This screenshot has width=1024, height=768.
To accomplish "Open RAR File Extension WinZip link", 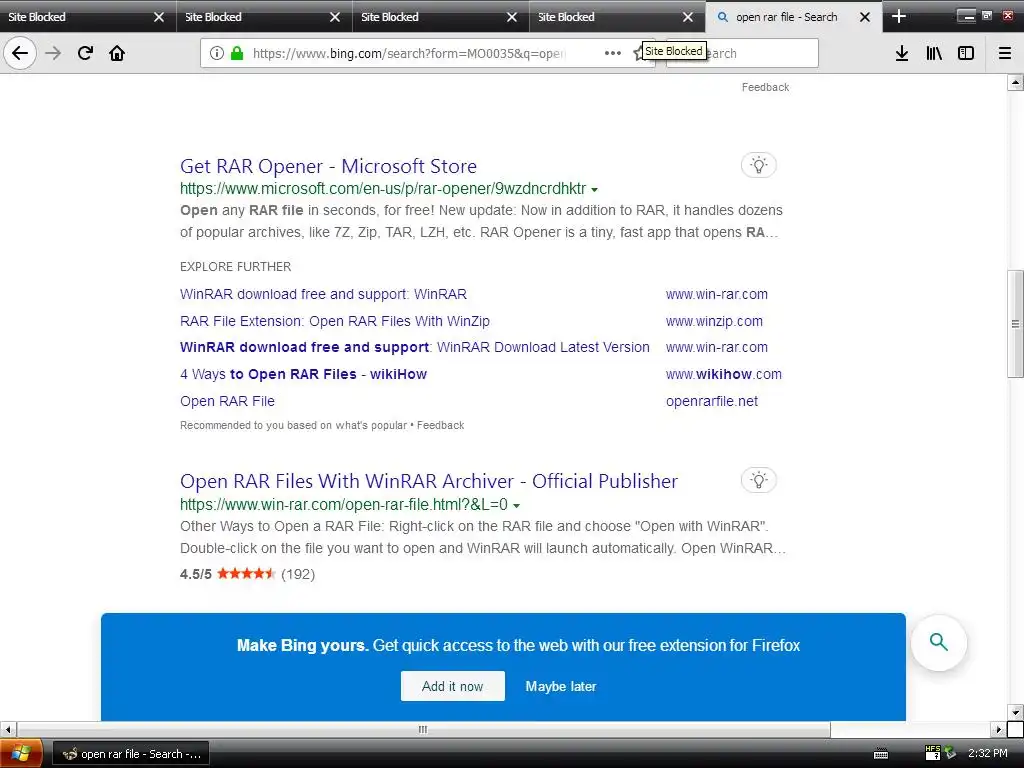I will tap(335, 321).
